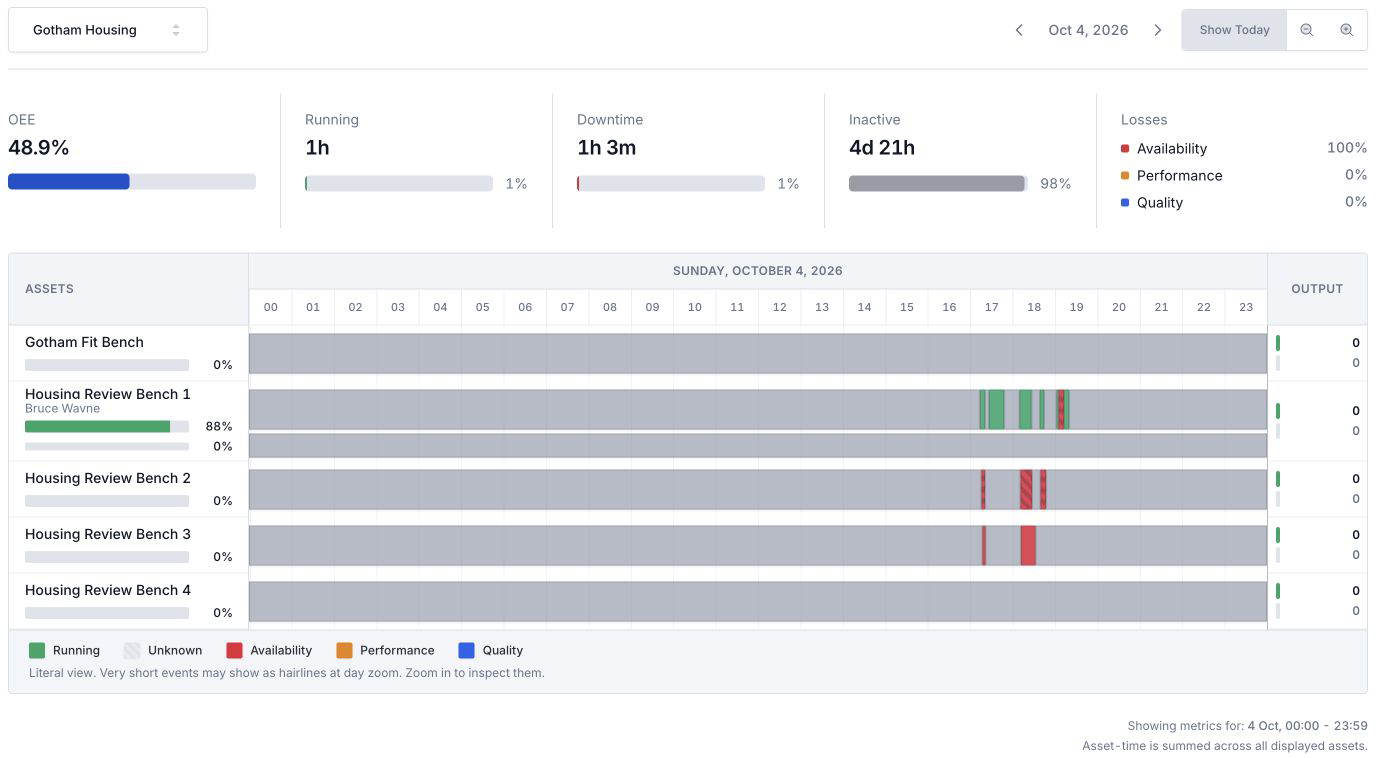Viewport: 1376px width, 758px height.
Task: Click the Housing Review Bench 4 timeline bar
Action: click(758, 602)
